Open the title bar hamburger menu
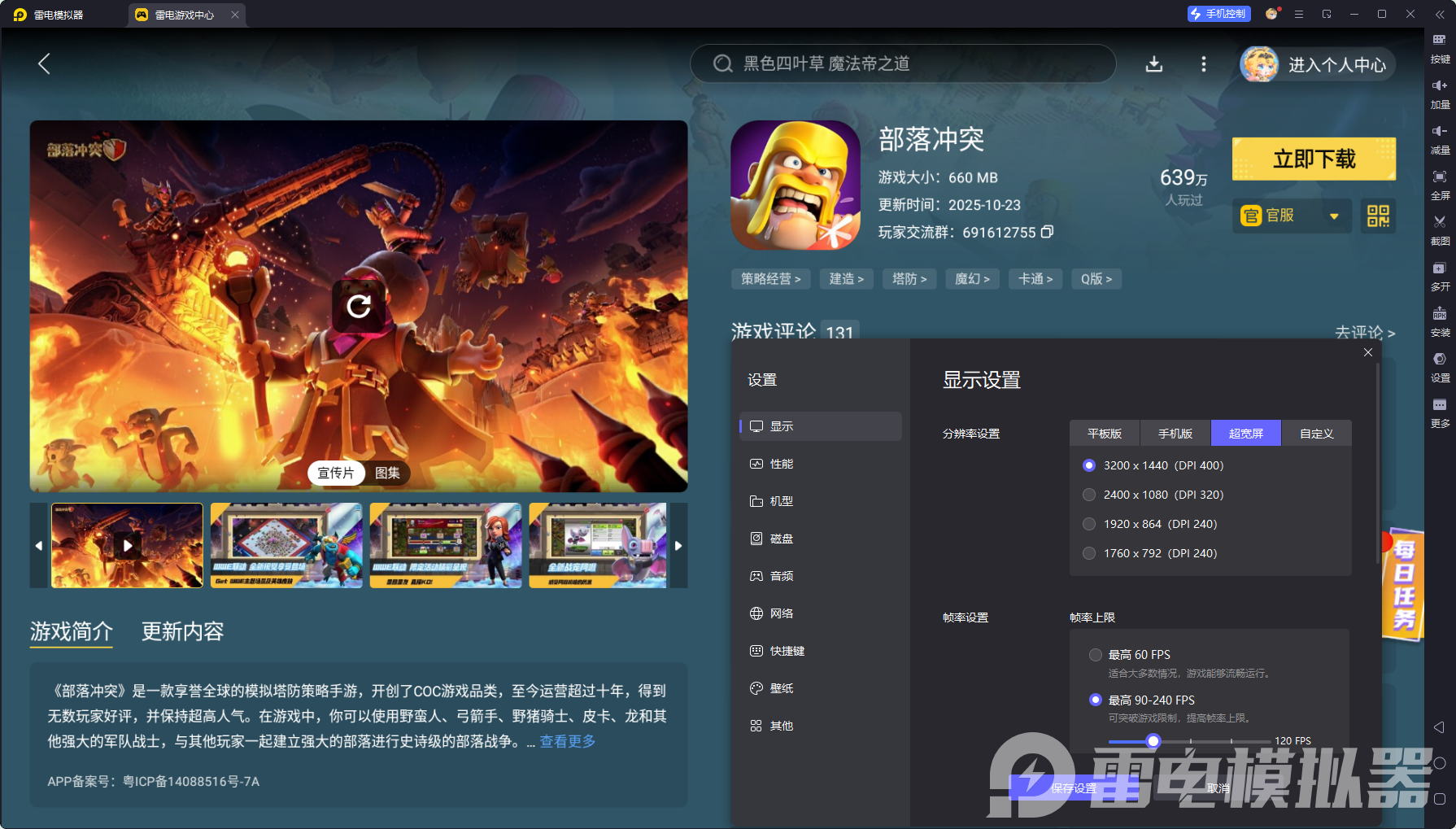Image resolution: width=1456 pixels, height=829 pixels. tap(1299, 14)
